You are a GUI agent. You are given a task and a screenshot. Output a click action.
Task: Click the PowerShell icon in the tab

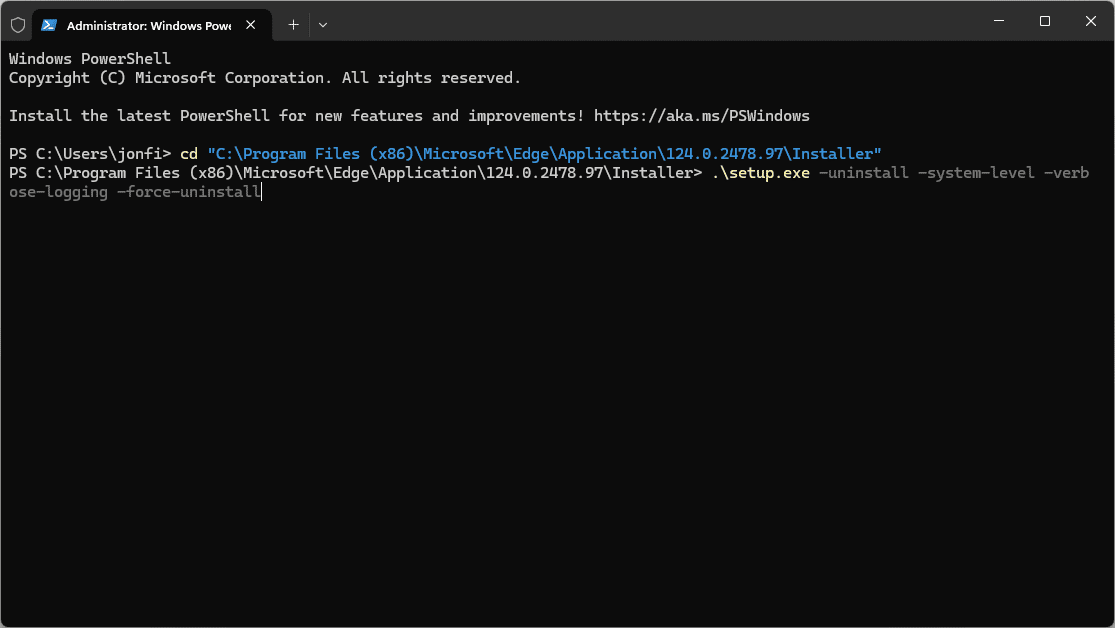(49, 25)
